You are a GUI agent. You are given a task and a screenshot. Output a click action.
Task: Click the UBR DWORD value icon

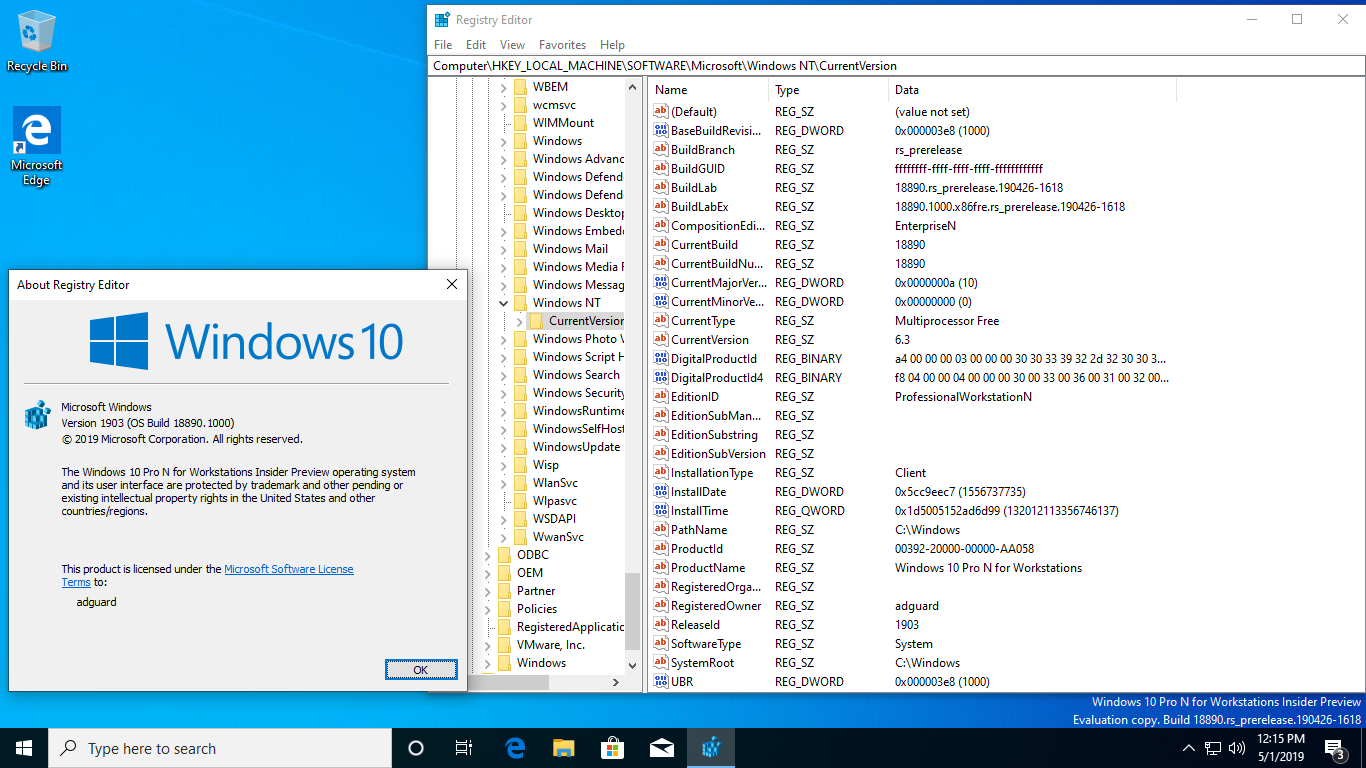tap(660, 682)
